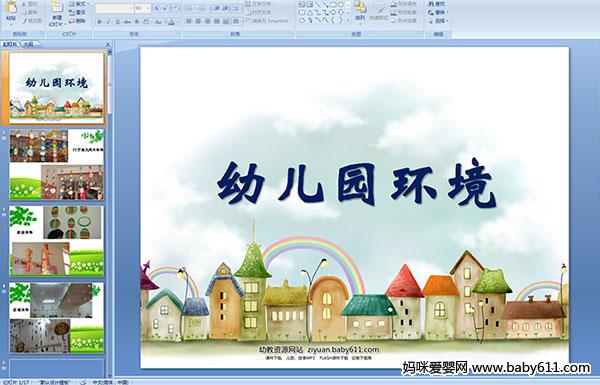
Task: Click the Layout (版式) button
Action: pos(78,4)
